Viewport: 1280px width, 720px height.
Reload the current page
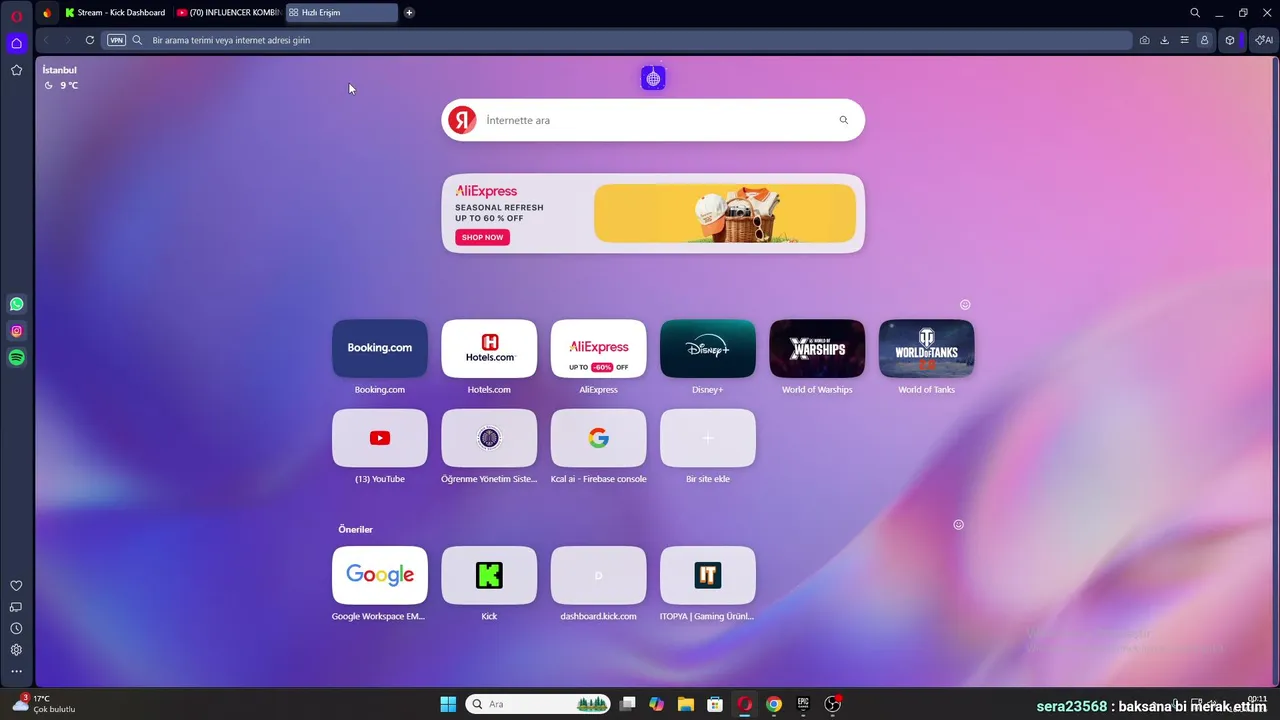(90, 40)
